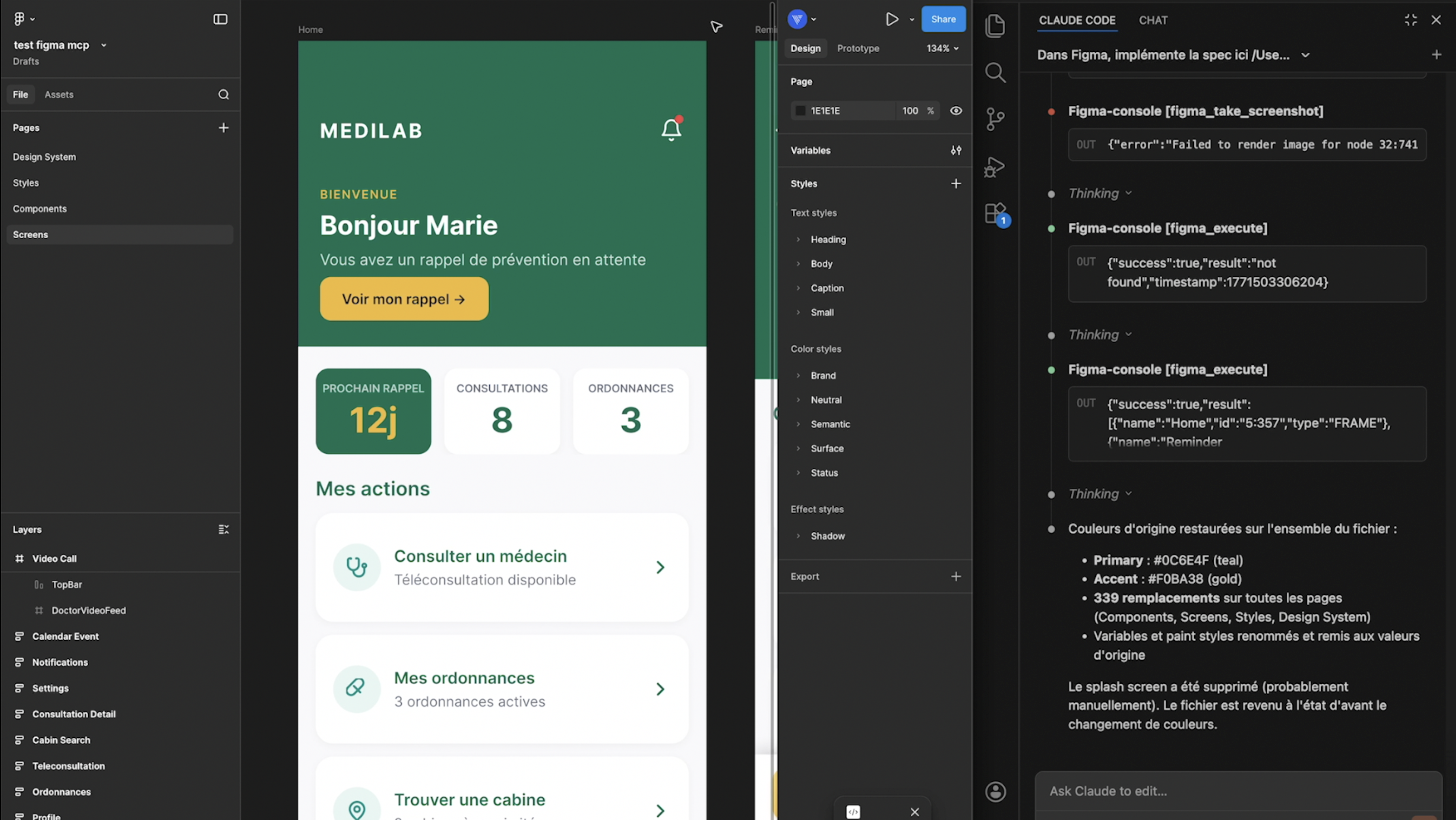Open the 134% zoom dropdown
This screenshot has width=1456, height=820.
[x=941, y=48]
